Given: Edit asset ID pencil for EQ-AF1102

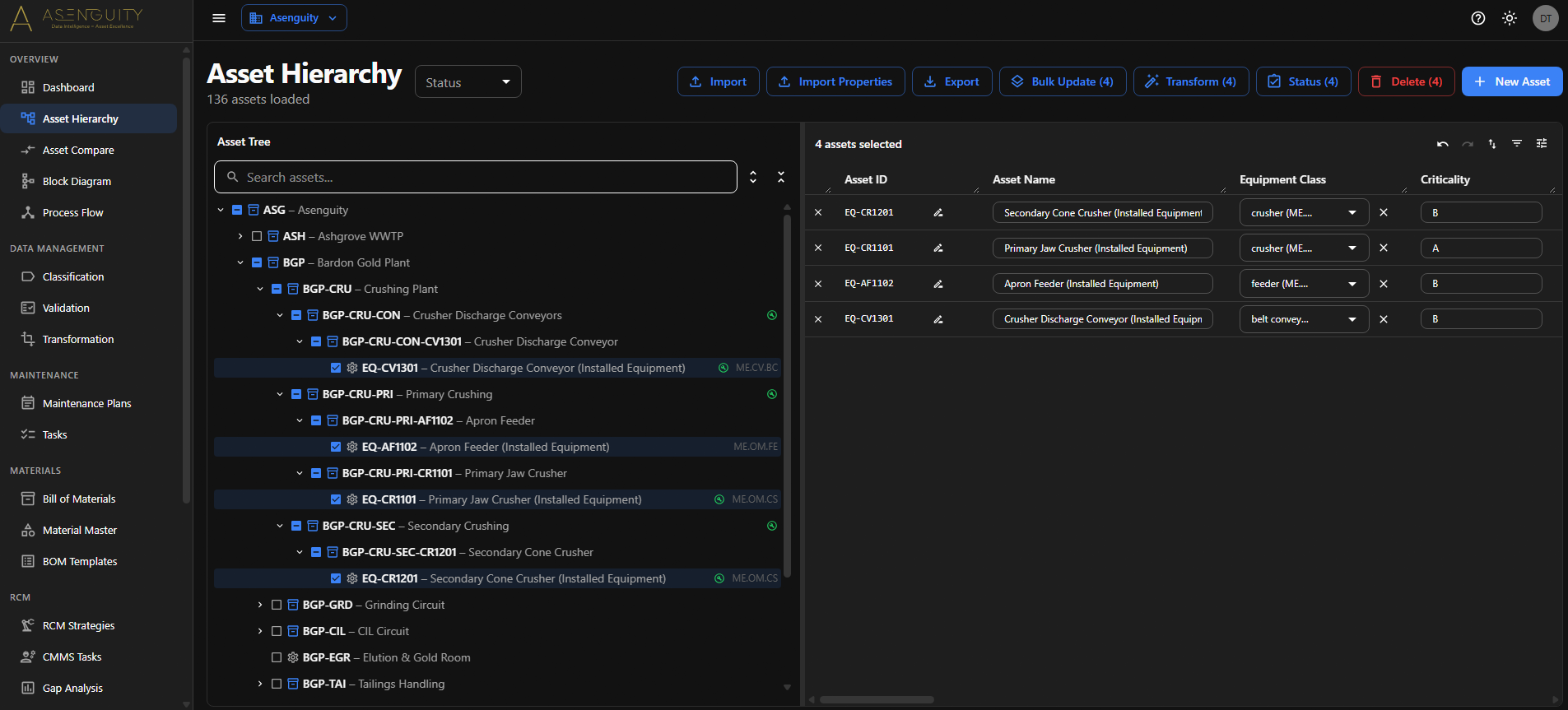Looking at the screenshot, I should tap(938, 284).
